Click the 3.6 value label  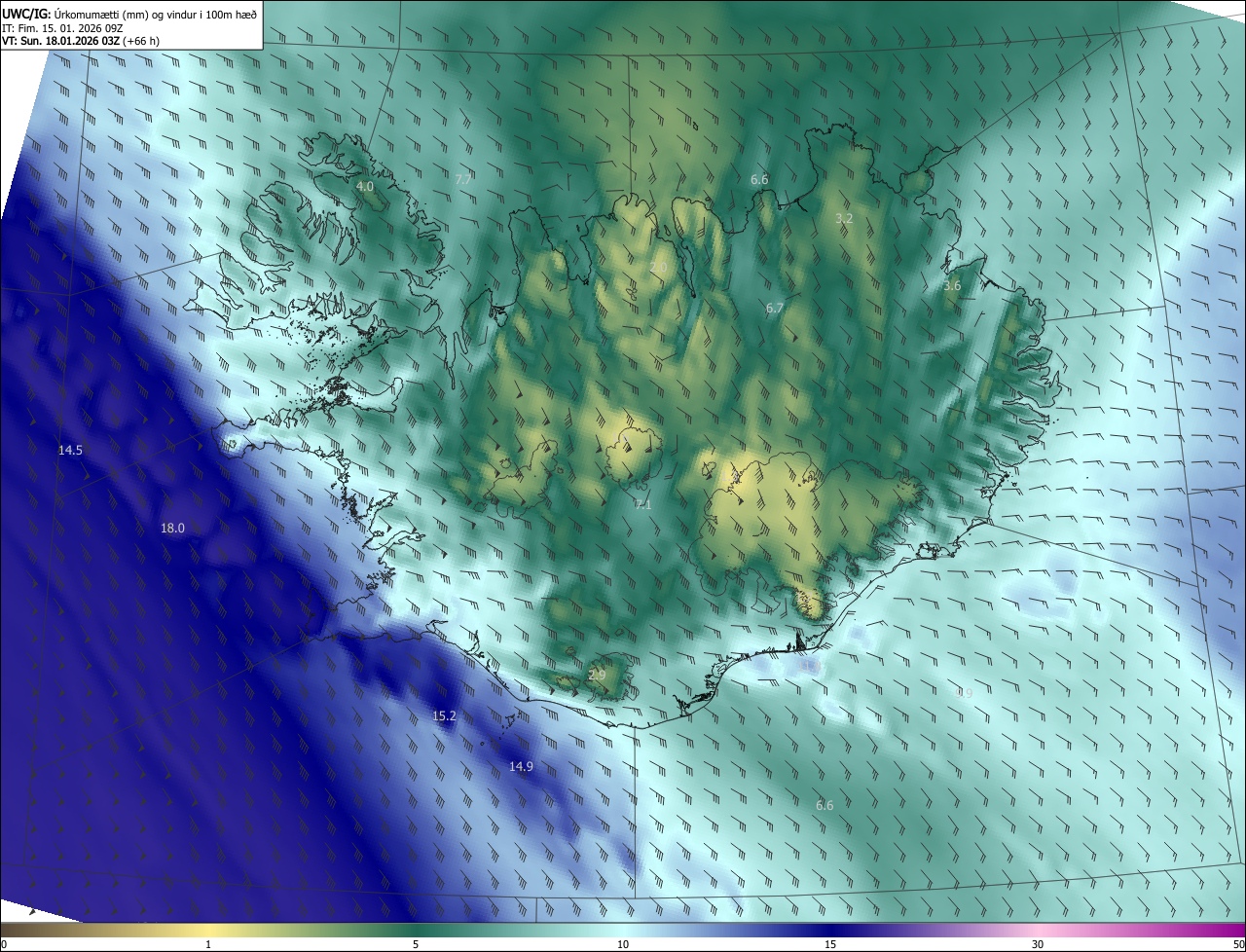pyautogui.click(x=952, y=286)
